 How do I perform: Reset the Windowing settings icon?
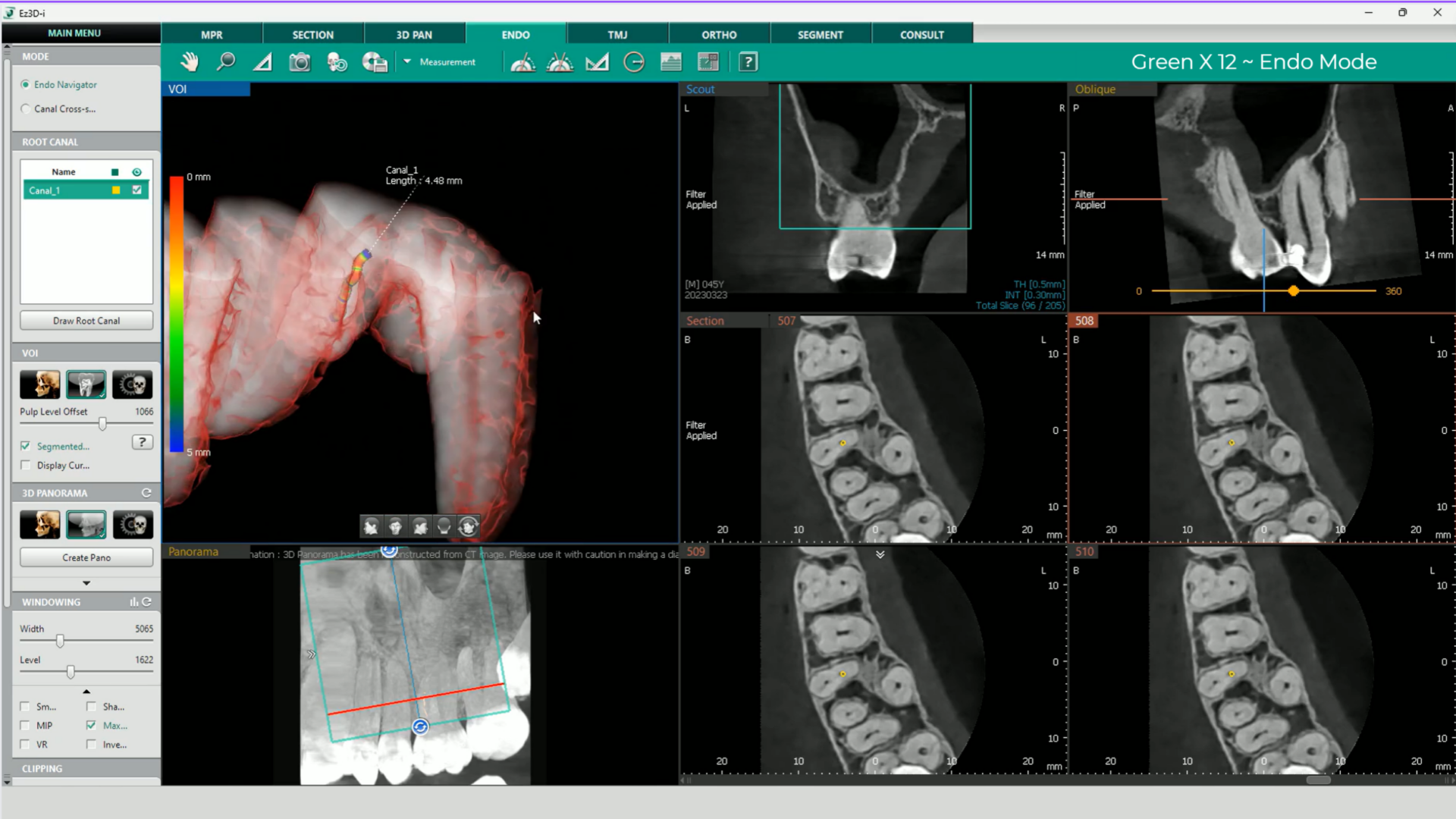click(147, 602)
